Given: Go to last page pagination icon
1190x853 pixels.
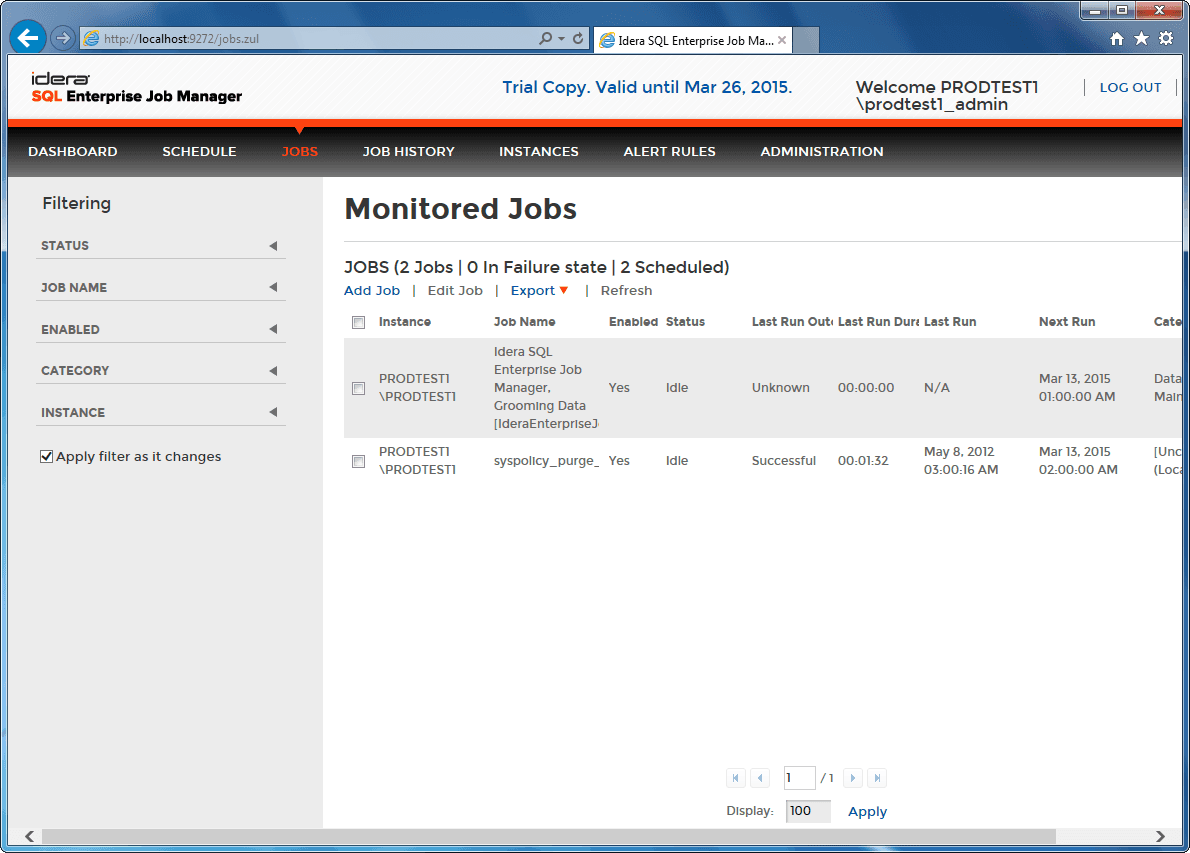Looking at the screenshot, I should click(877, 778).
